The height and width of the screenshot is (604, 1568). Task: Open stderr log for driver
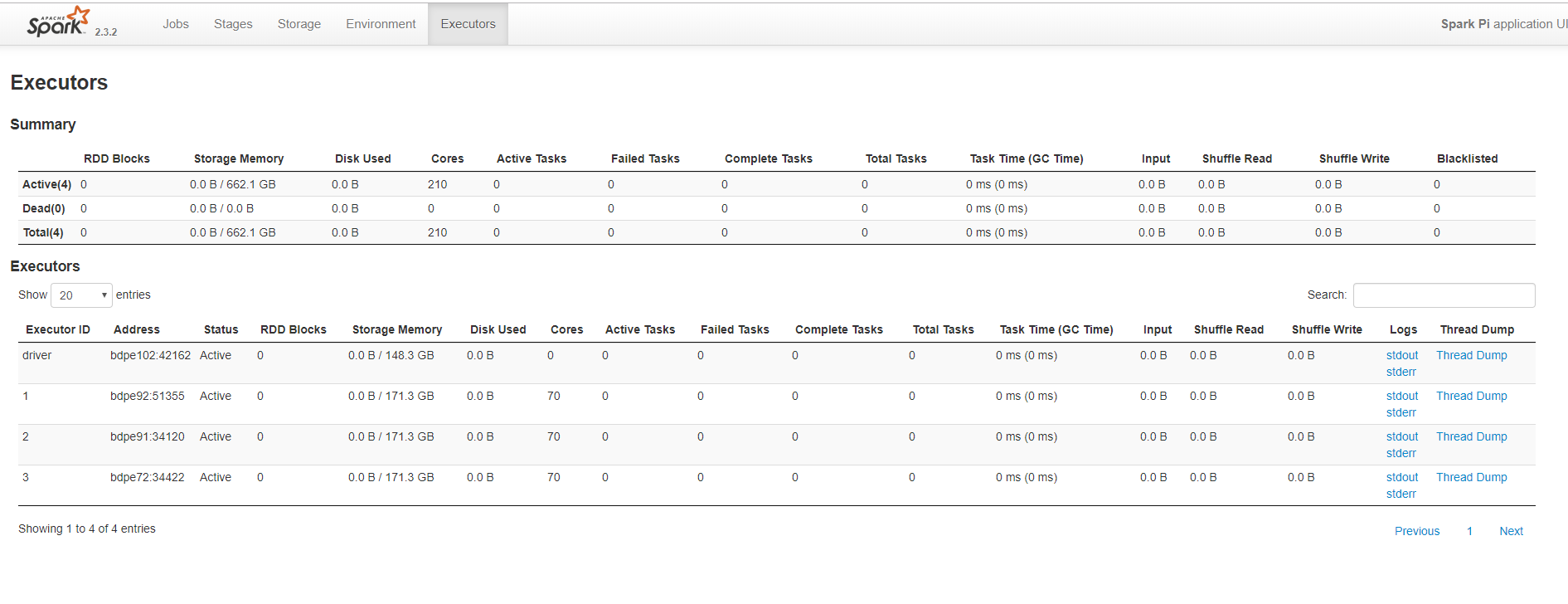(x=1401, y=372)
